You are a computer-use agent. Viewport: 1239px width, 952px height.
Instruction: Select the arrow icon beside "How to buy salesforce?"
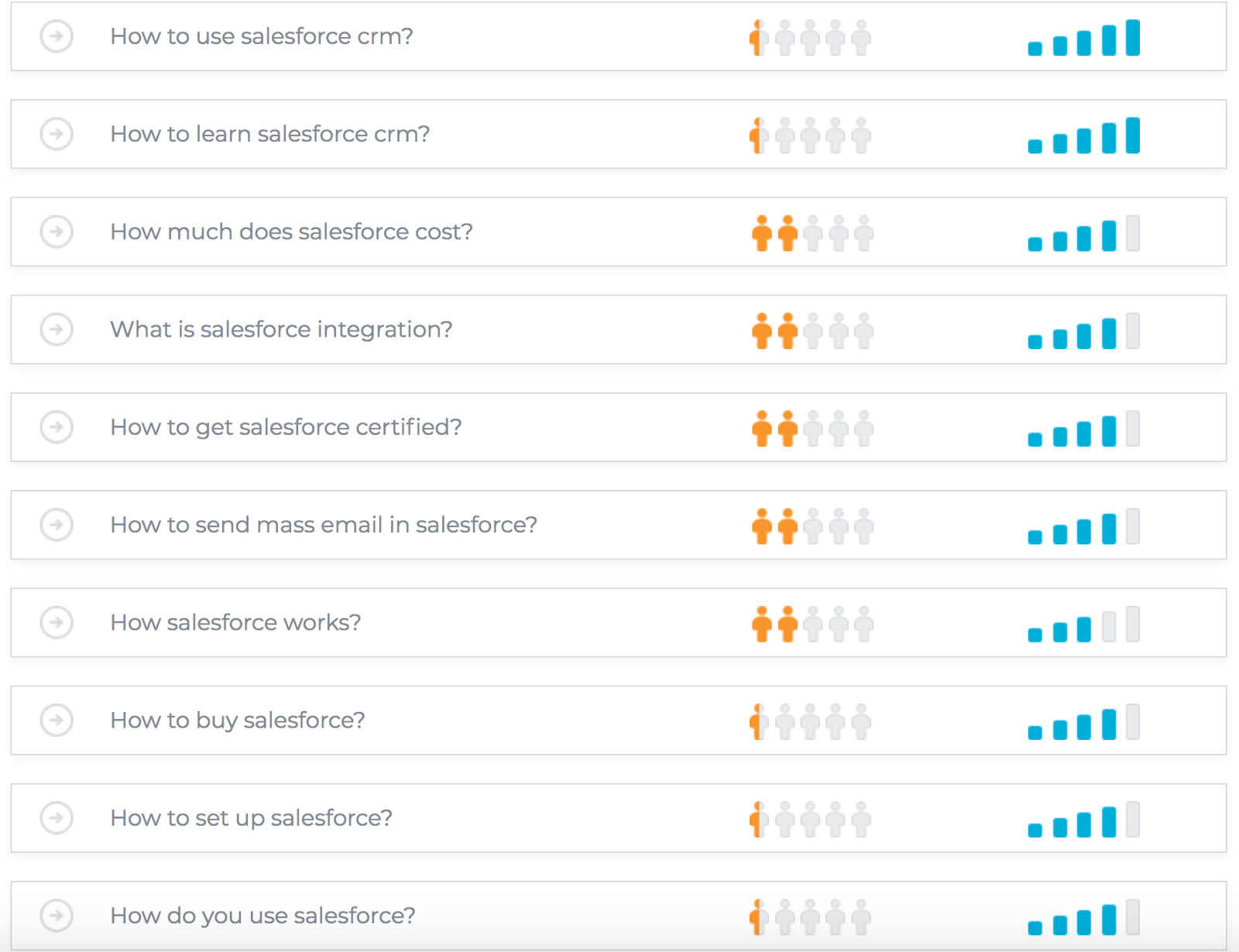pos(56,720)
